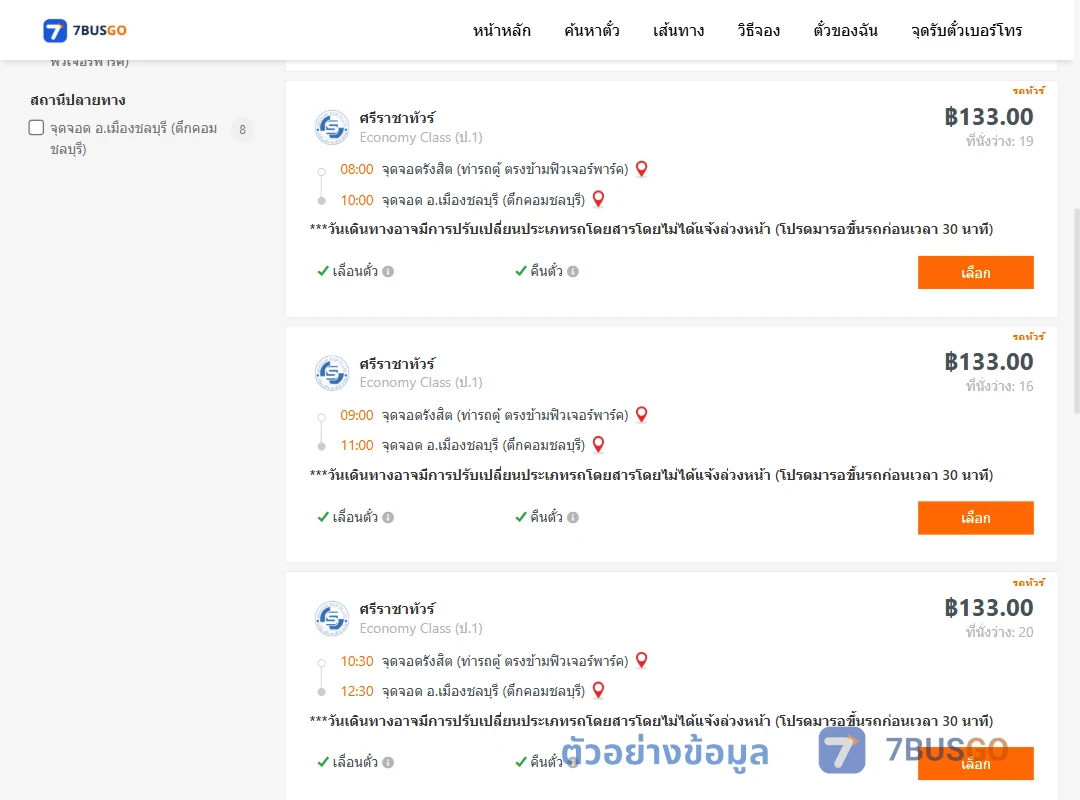Viewport: 1080px width, 800px height.
Task: Click operator logo on the 10:30 trip
Action: pos(332,618)
